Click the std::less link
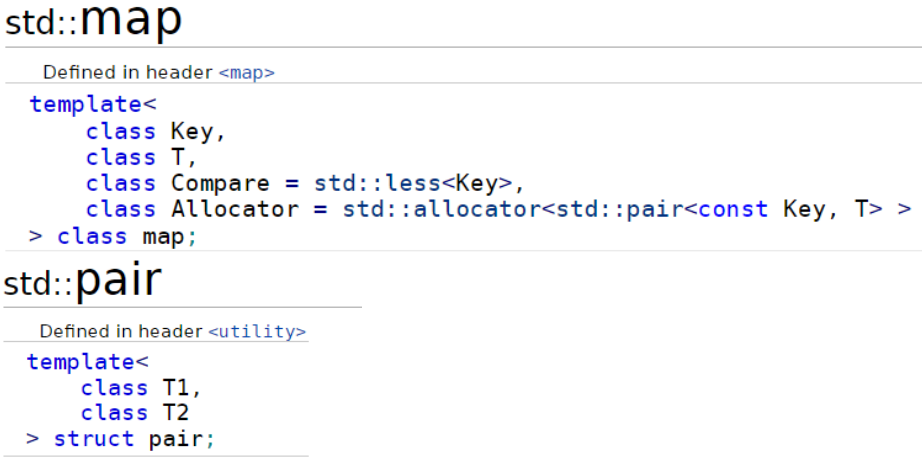Viewport: 922px width, 464px height. (x=377, y=183)
